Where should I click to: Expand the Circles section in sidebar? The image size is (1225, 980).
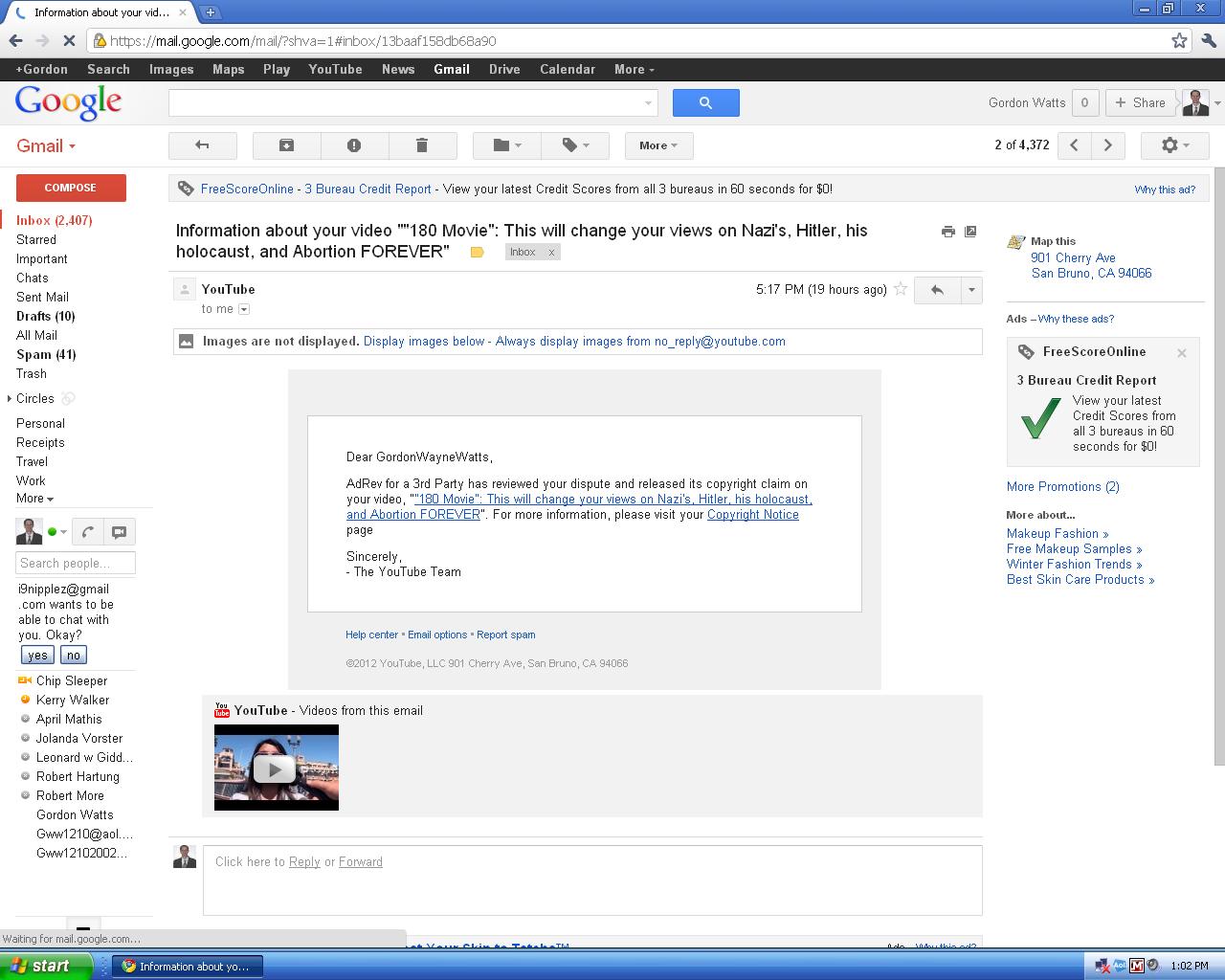point(10,398)
